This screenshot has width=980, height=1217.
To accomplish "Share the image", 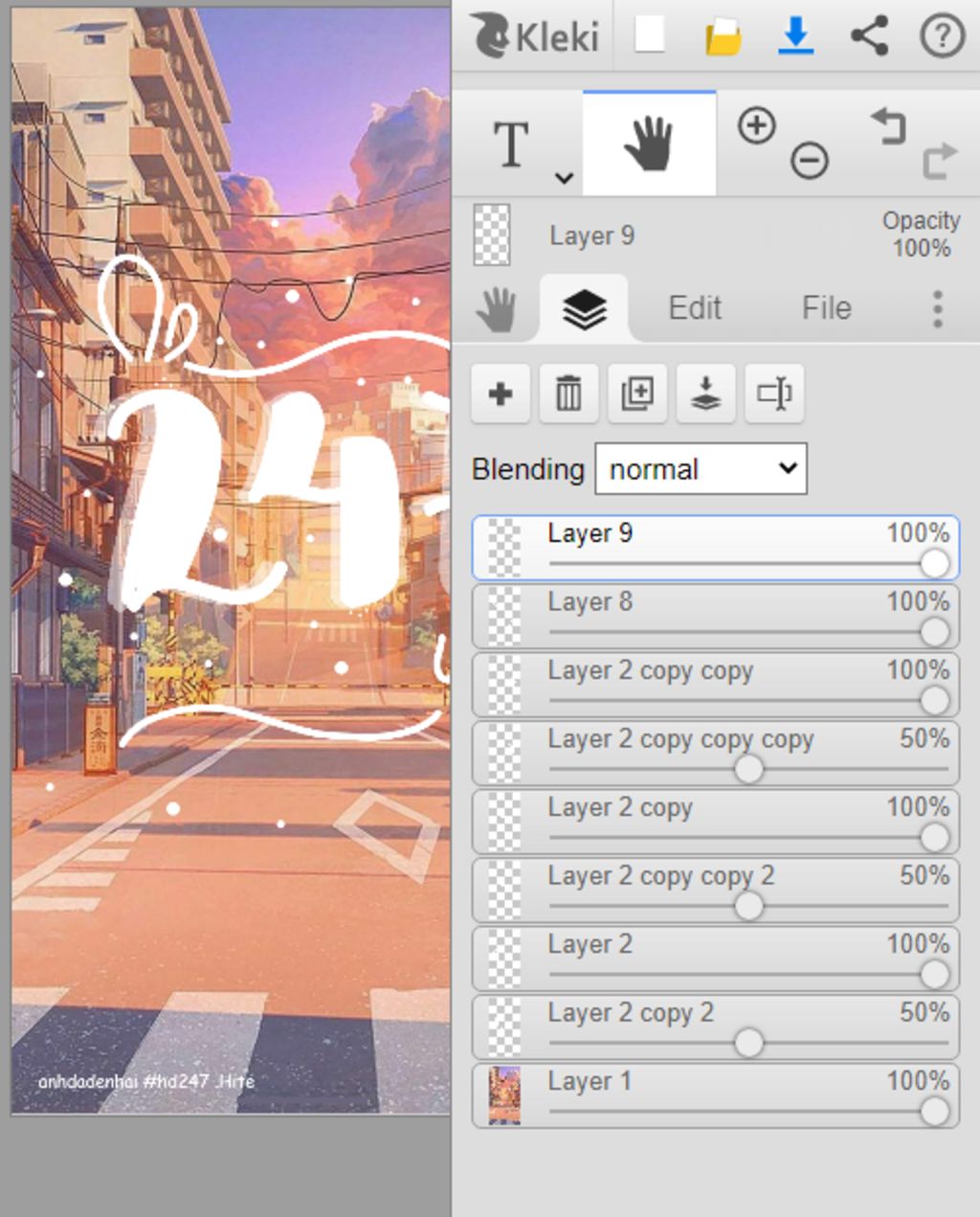I will click(x=869, y=36).
